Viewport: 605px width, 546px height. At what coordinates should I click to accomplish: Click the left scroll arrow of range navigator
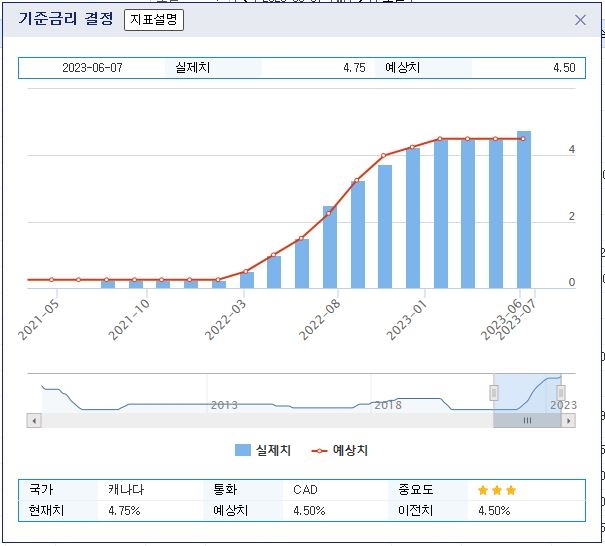pyautogui.click(x=34, y=420)
